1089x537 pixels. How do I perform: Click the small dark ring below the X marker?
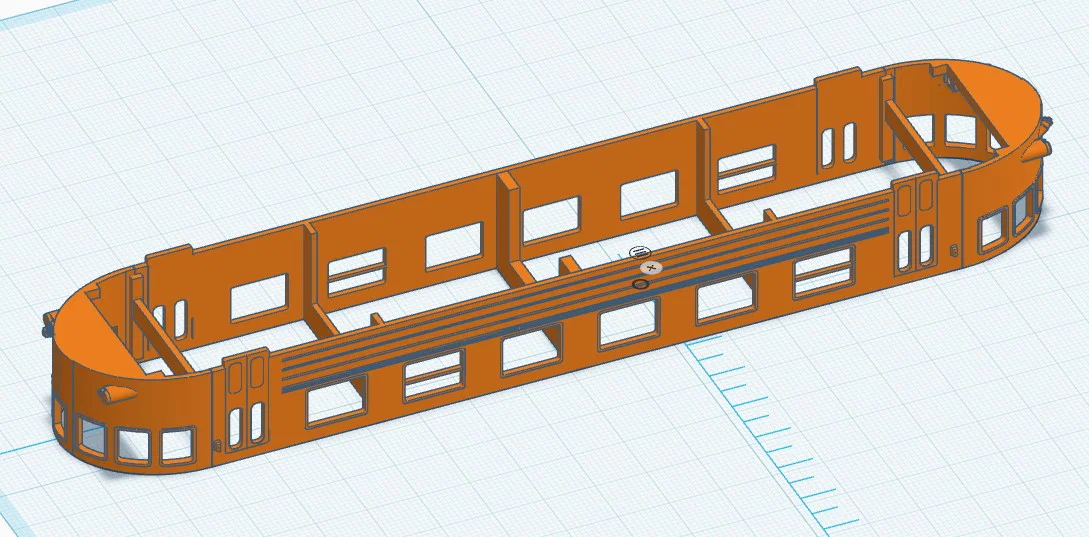[x=641, y=283]
